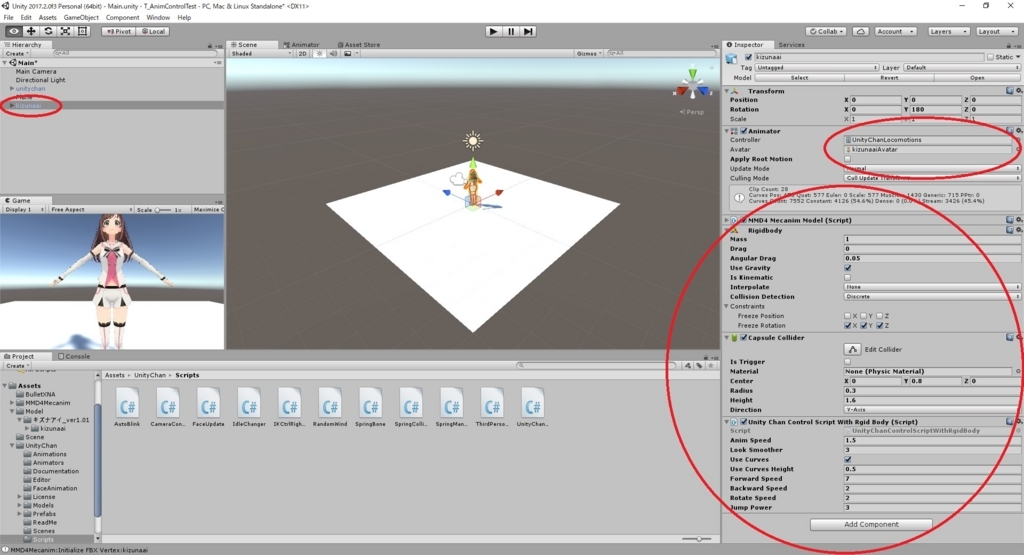Image resolution: width=1024 pixels, height=555 pixels.
Task: Click model Open button
Action: [x=977, y=78]
